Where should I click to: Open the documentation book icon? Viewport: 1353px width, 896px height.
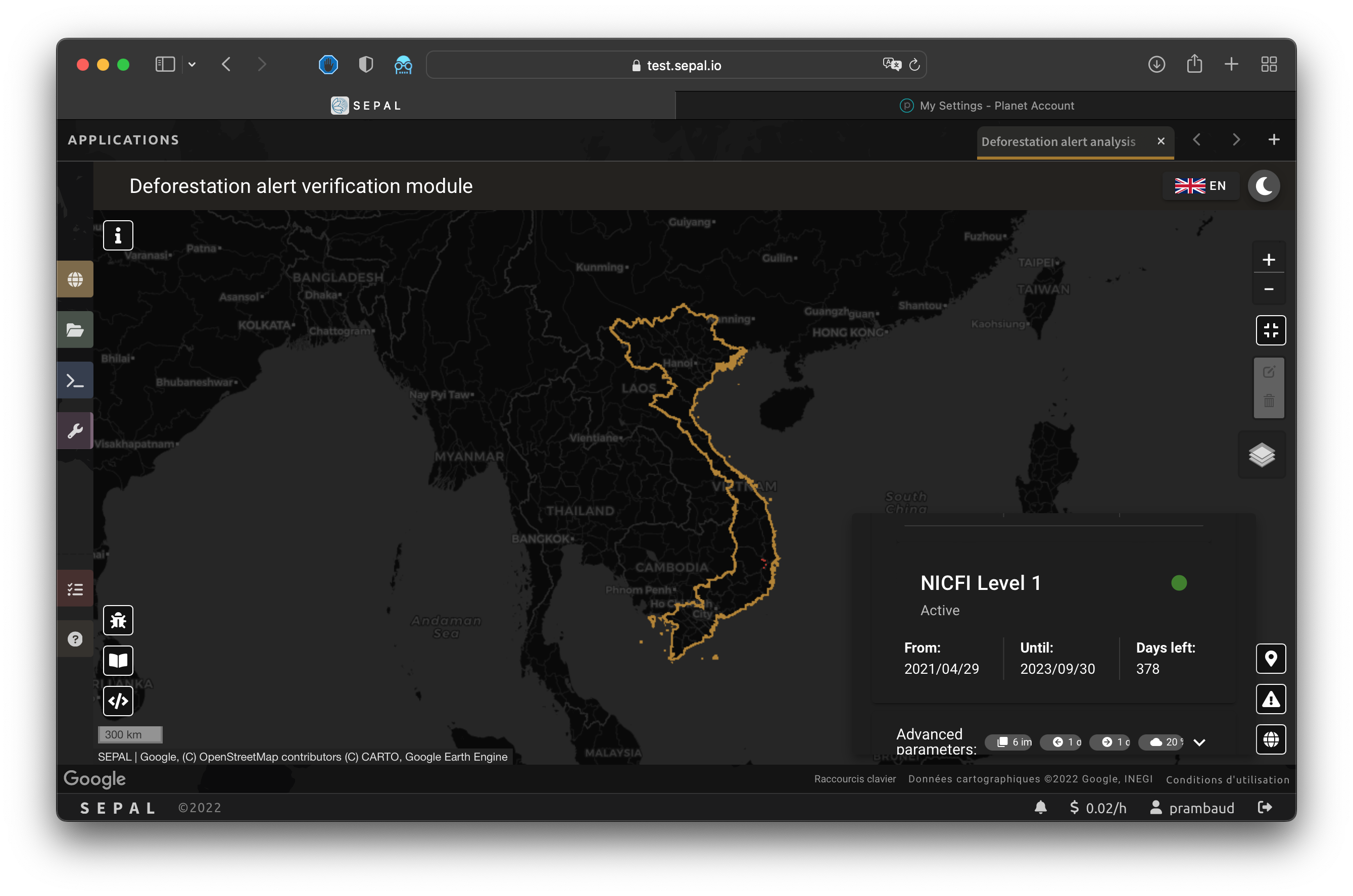118,661
